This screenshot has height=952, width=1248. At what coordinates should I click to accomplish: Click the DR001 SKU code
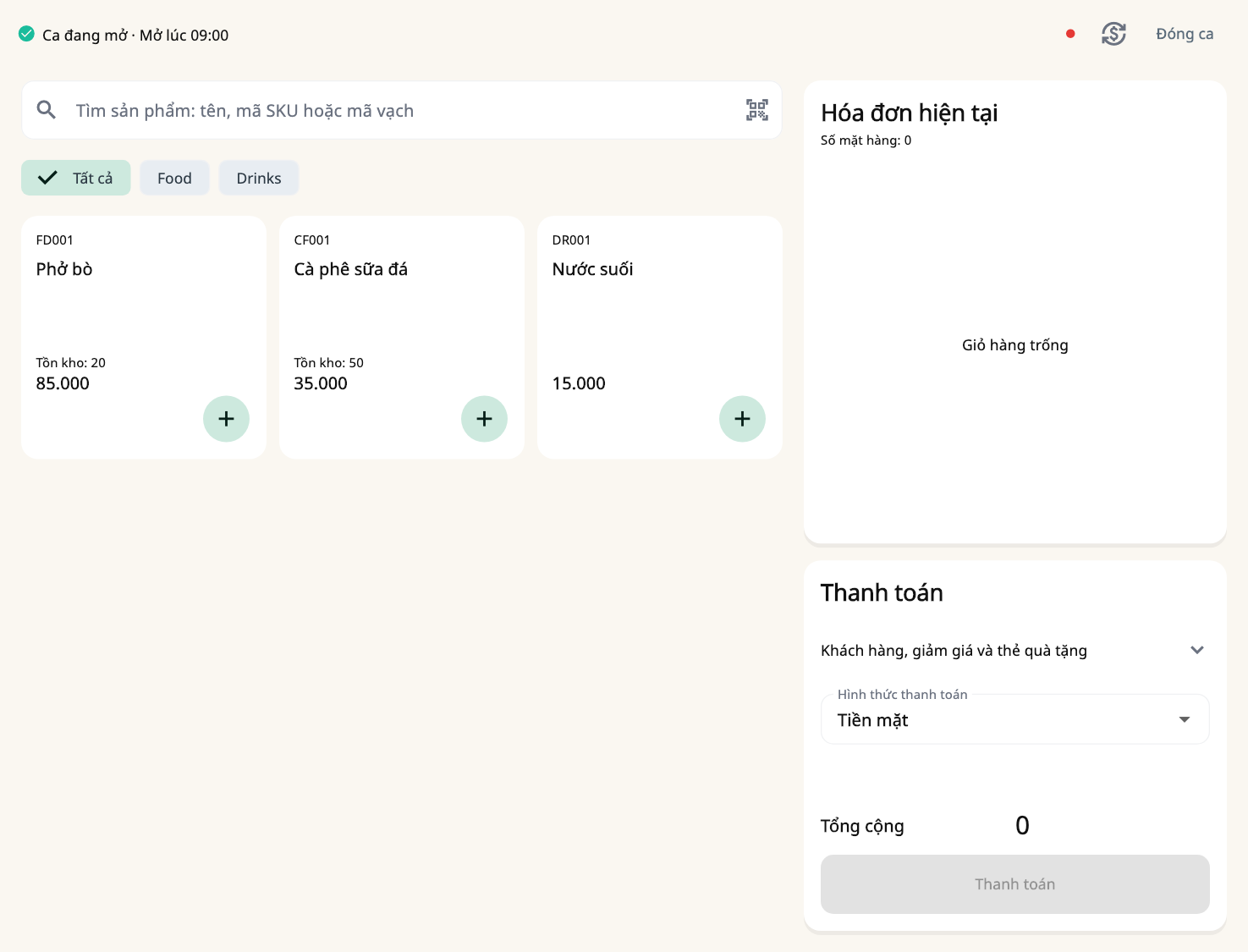tap(571, 240)
